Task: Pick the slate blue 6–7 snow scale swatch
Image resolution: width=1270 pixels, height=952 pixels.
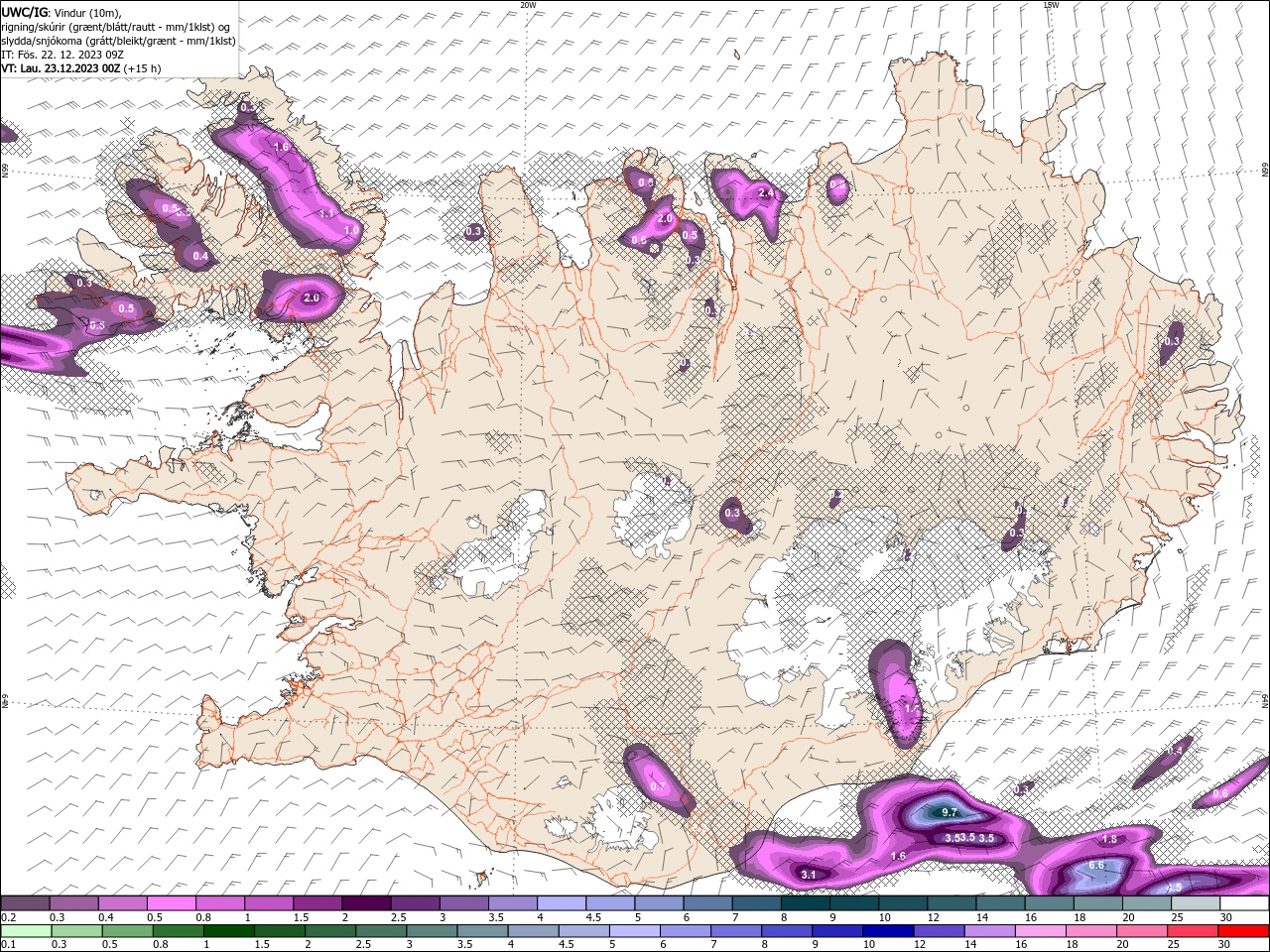Action: click(x=708, y=903)
